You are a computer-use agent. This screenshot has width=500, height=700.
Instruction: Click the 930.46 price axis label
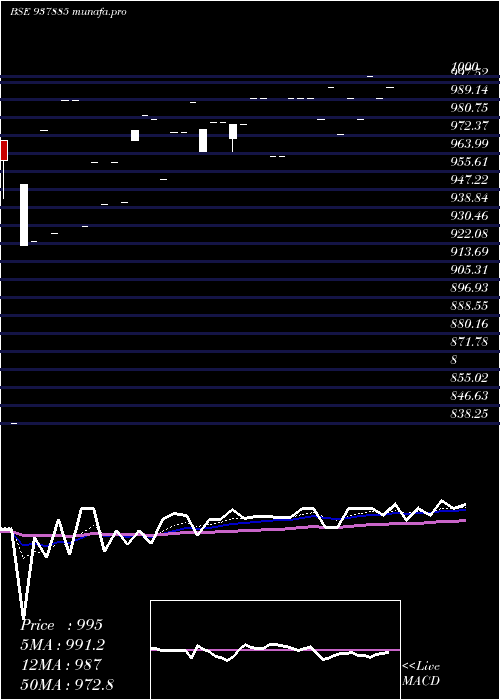(x=469, y=216)
